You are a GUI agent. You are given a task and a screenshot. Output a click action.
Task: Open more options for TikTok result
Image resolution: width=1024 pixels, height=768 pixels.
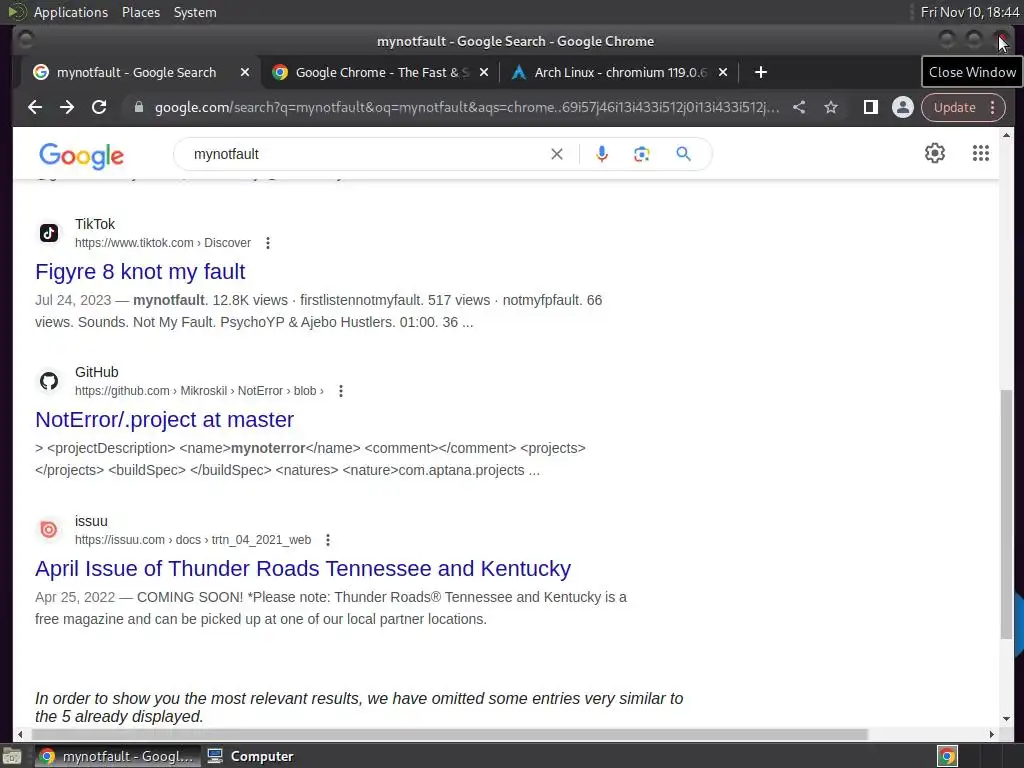tap(268, 243)
